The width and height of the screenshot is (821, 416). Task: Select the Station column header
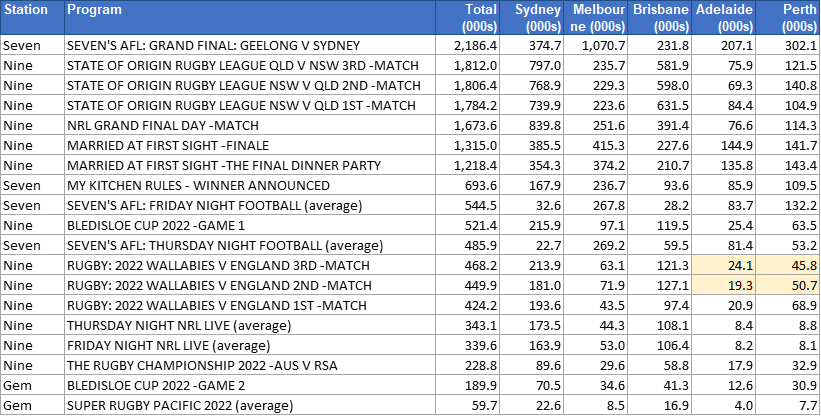point(32,17)
